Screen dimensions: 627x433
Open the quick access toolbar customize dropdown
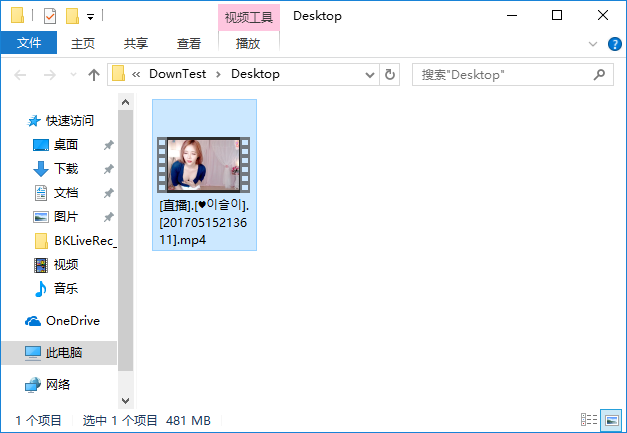pos(90,17)
